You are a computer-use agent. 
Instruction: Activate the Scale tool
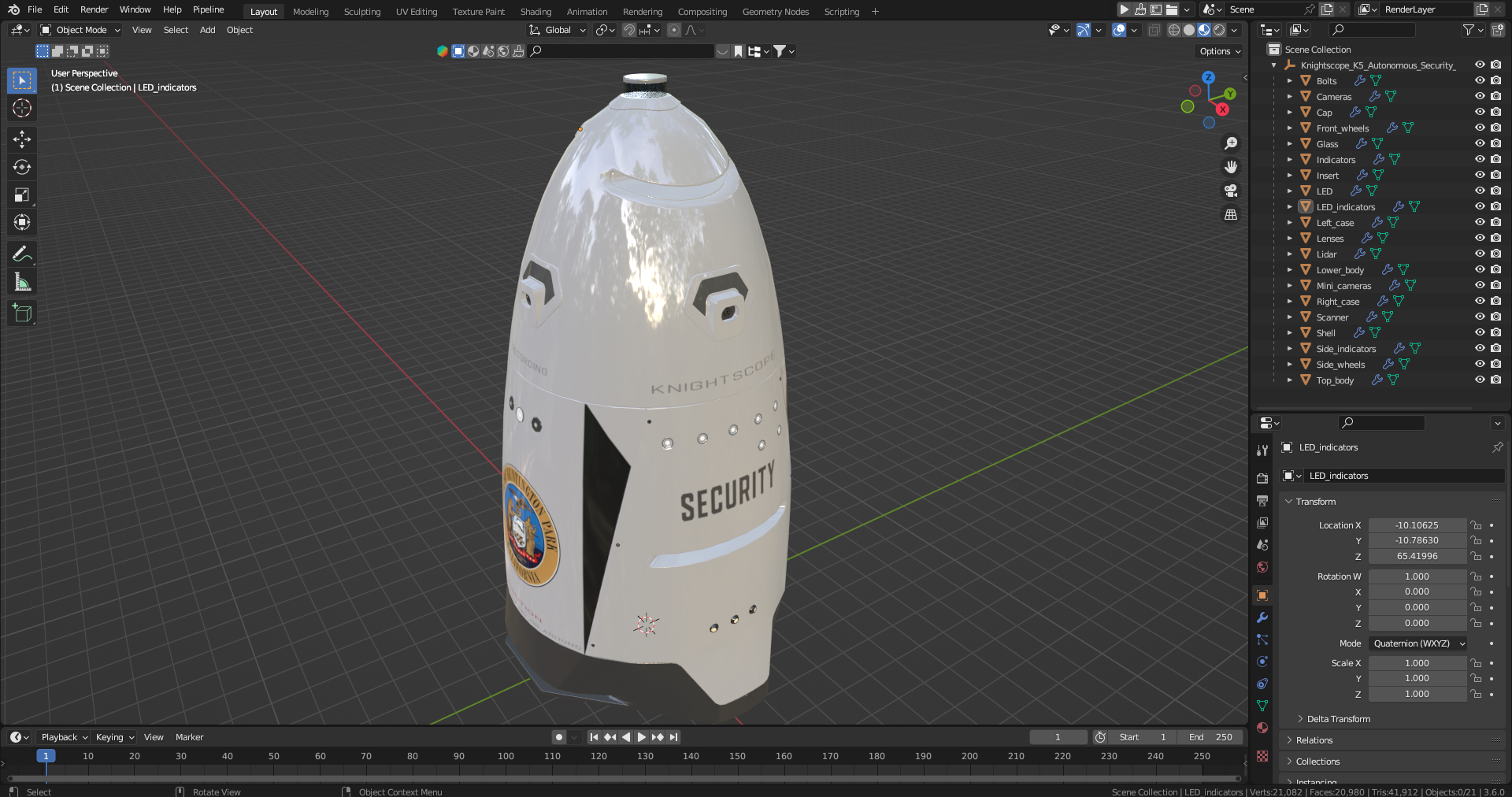22,195
